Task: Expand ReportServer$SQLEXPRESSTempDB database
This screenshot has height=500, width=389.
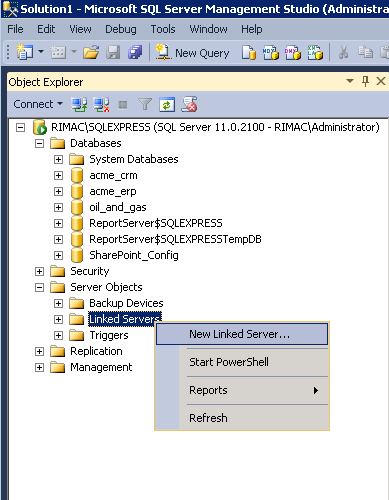Action: [58, 239]
